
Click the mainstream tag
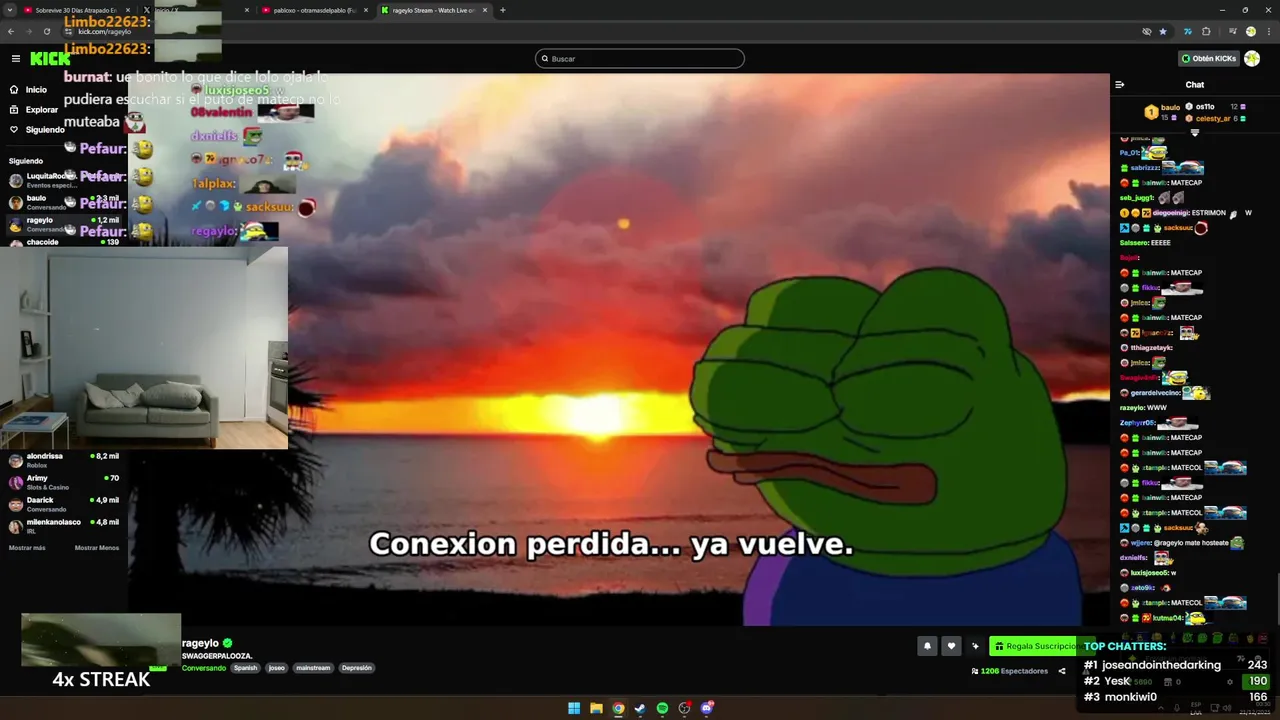click(x=313, y=668)
